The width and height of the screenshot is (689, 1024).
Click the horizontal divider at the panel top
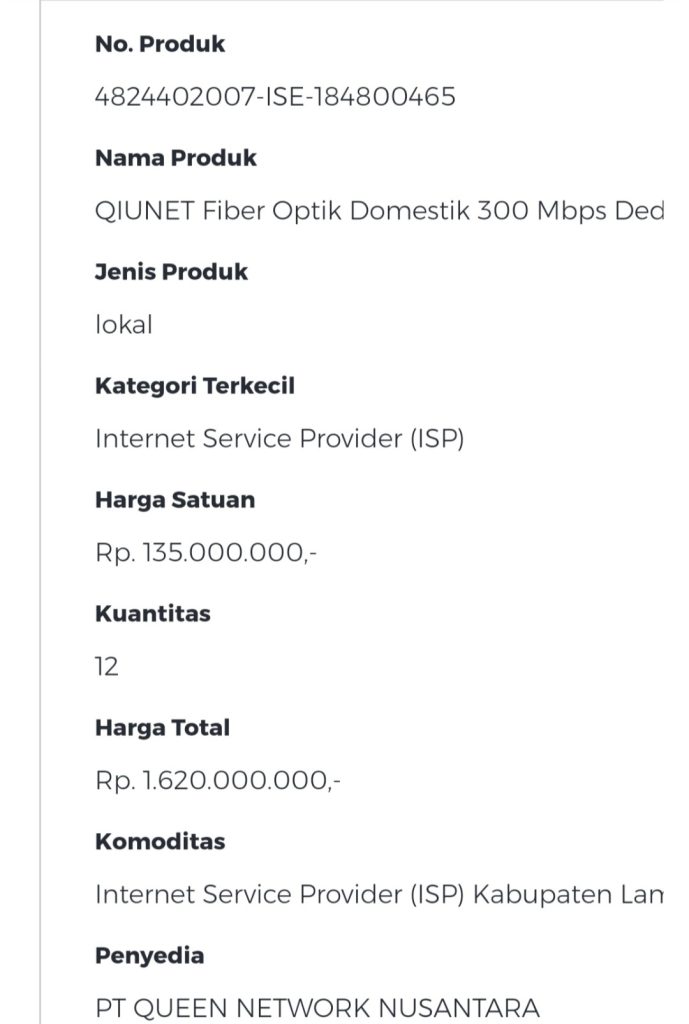tap(350, 2)
